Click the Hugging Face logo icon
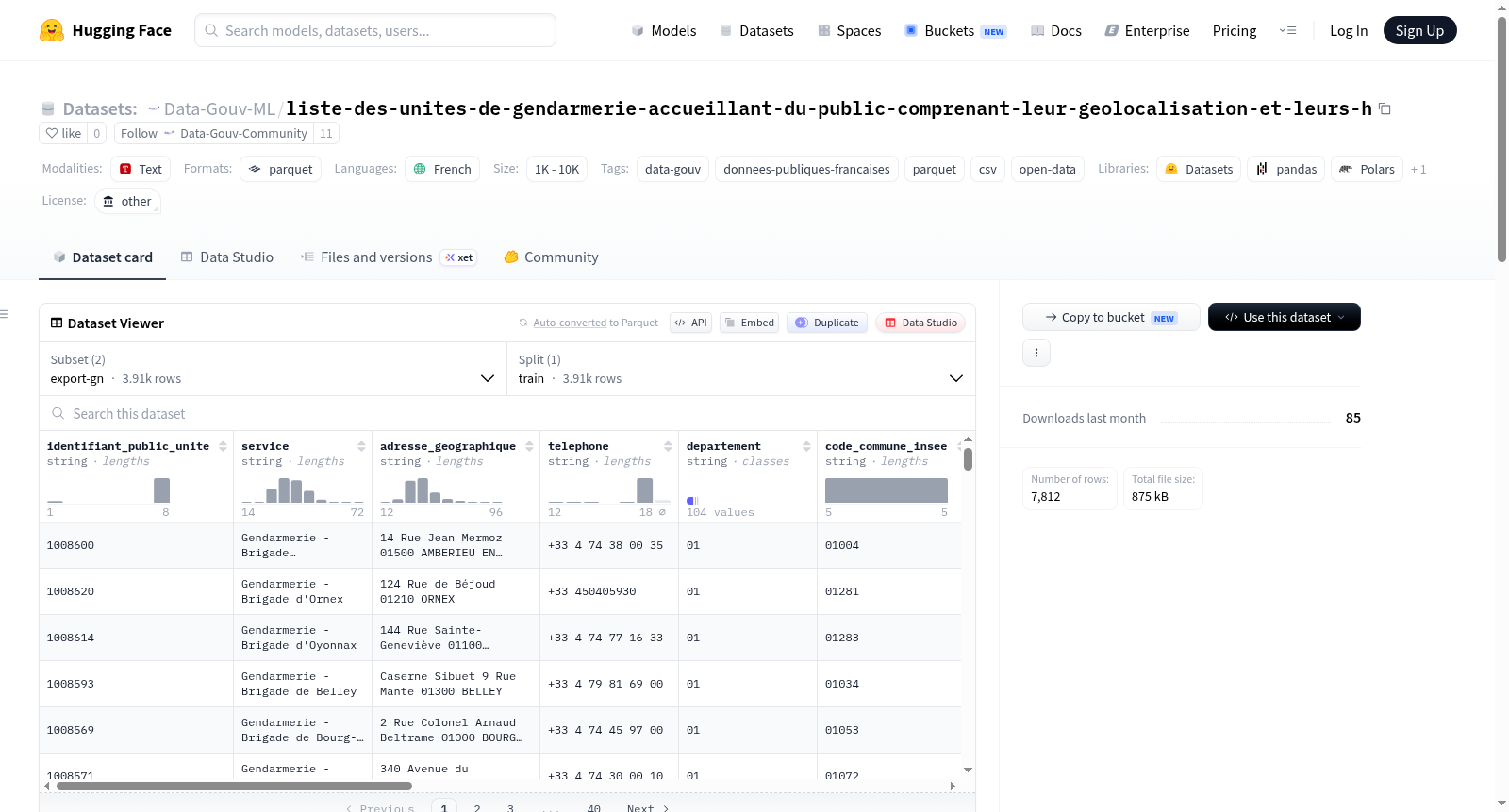1509x812 pixels. [52, 30]
